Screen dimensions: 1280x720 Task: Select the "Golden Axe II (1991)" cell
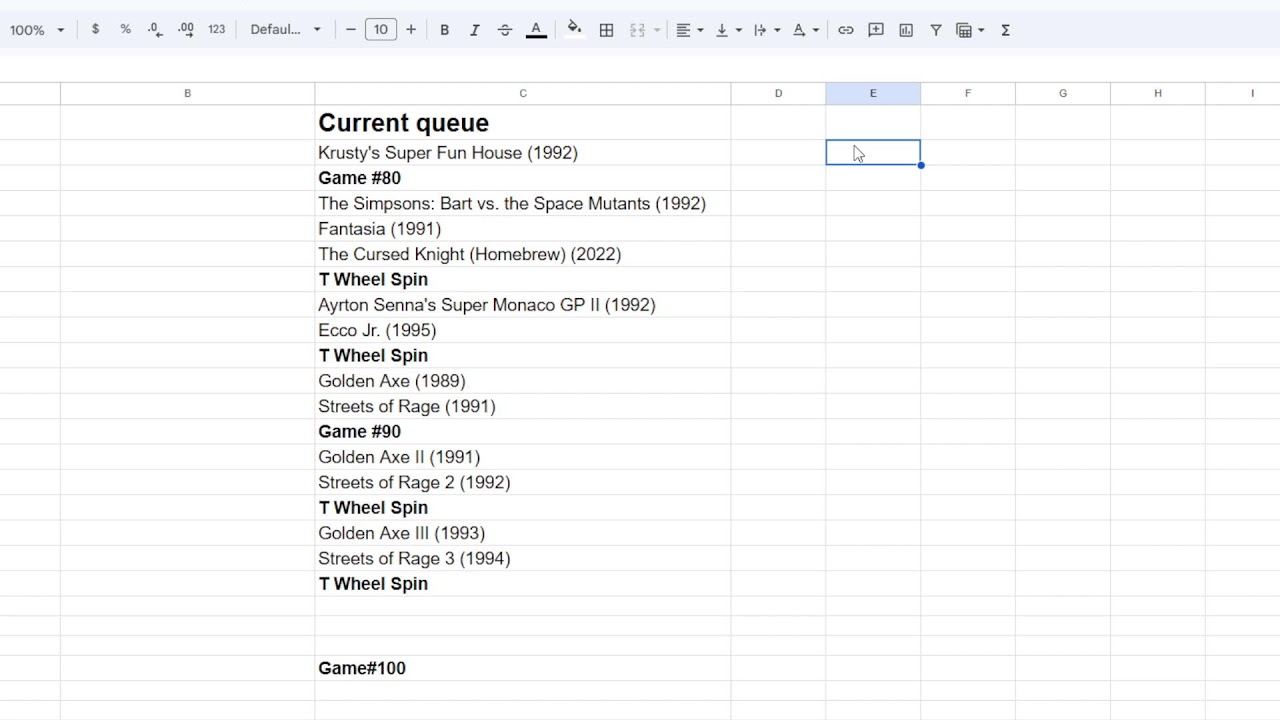pyautogui.click(x=523, y=457)
